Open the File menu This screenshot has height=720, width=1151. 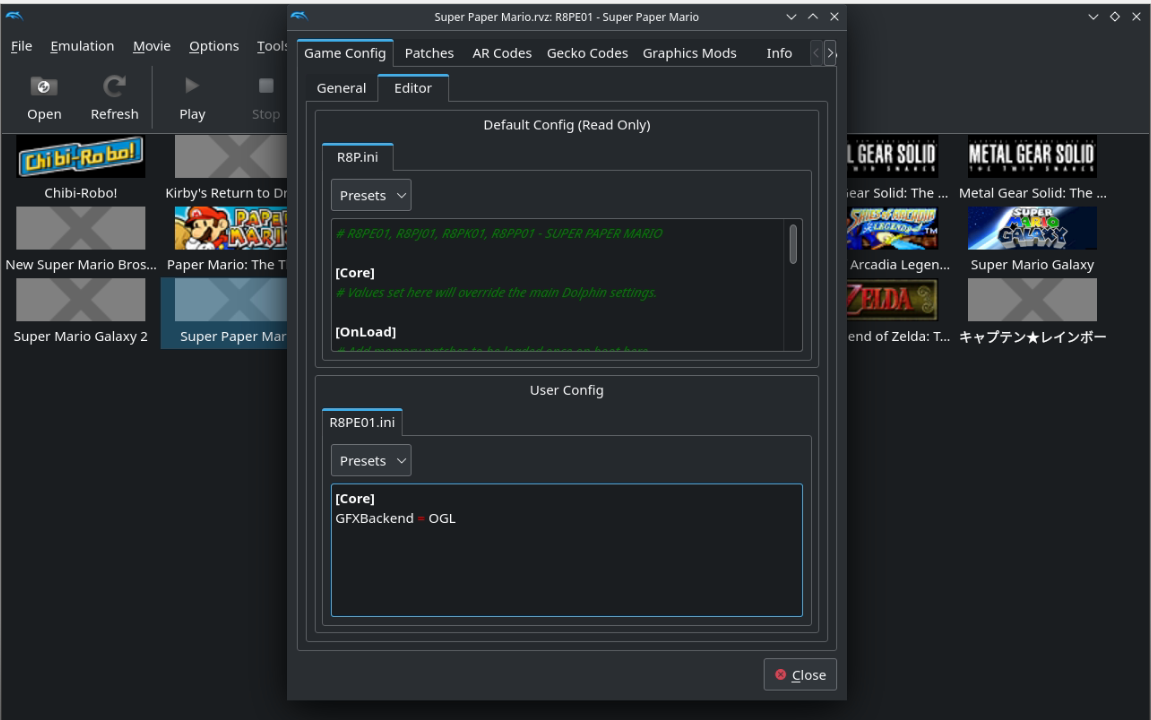pos(21,46)
